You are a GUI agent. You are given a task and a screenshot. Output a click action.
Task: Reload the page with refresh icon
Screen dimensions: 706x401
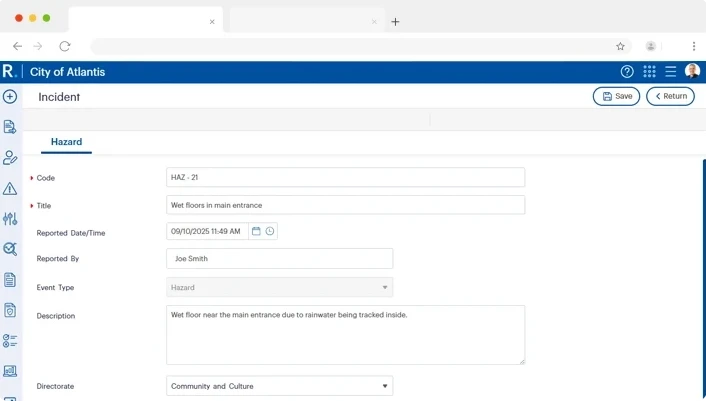coord(65,46)
